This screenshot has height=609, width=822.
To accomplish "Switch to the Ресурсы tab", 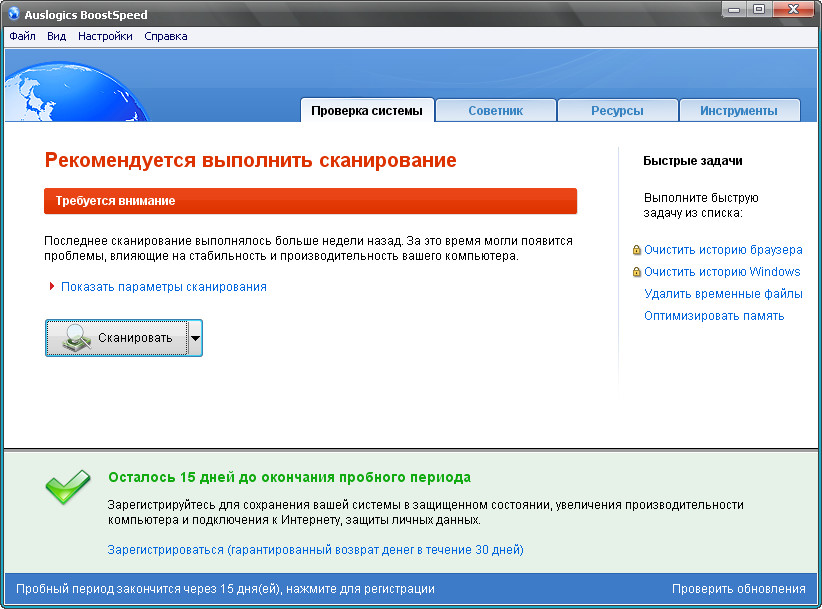I will (617, 111).
